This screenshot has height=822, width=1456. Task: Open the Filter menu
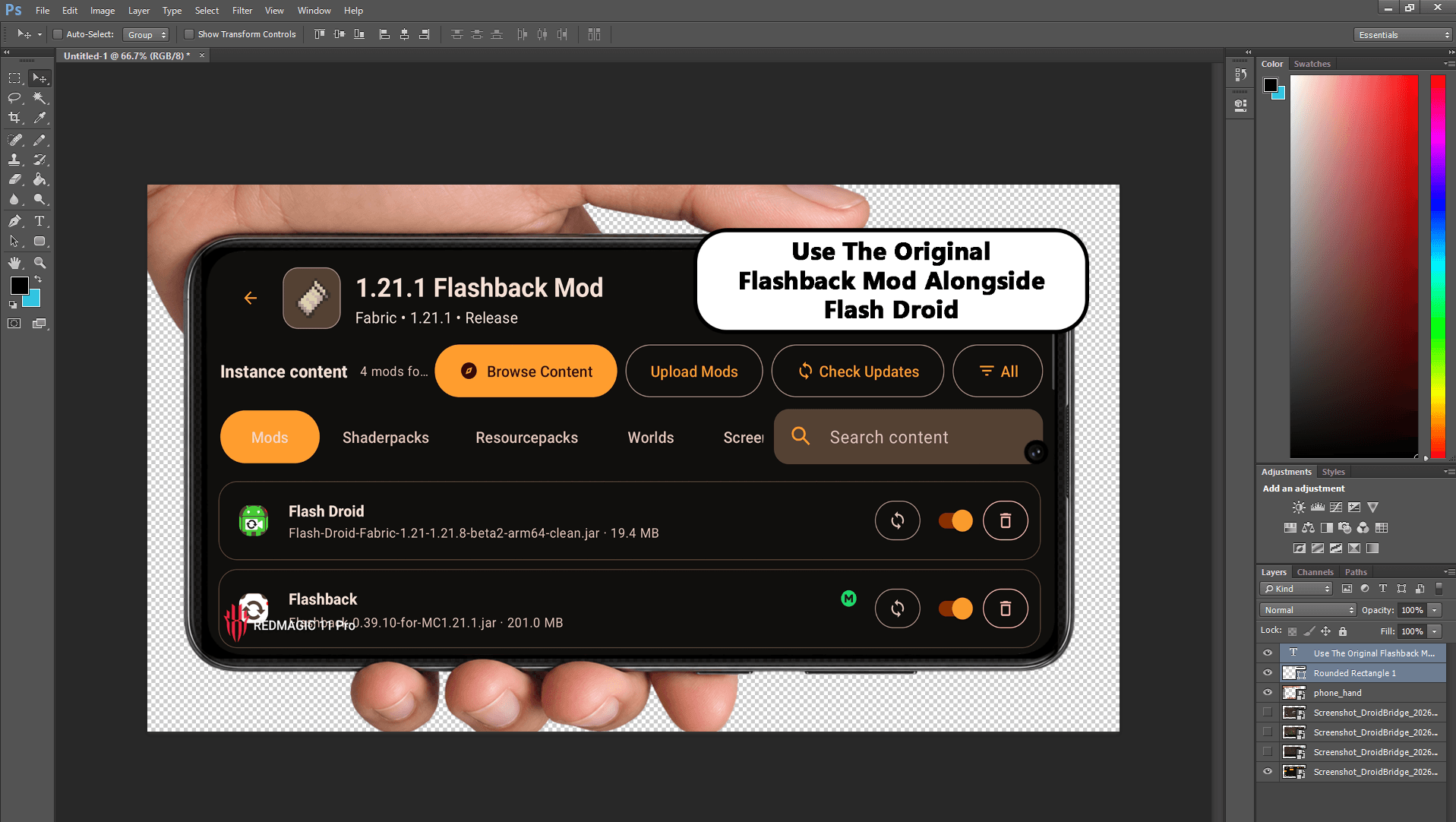point(242,11)
